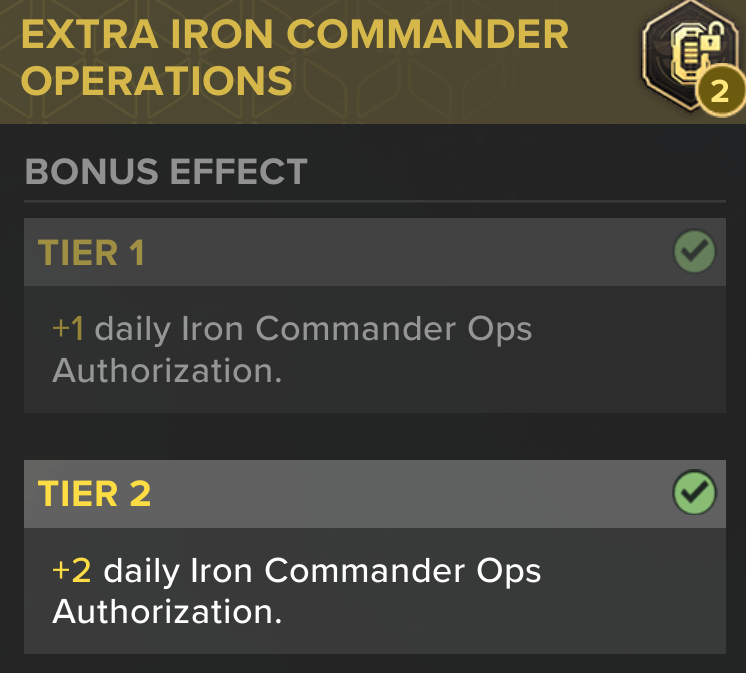Click the Tier 2 label text
746x673 pixels.
tap(95, 494)
